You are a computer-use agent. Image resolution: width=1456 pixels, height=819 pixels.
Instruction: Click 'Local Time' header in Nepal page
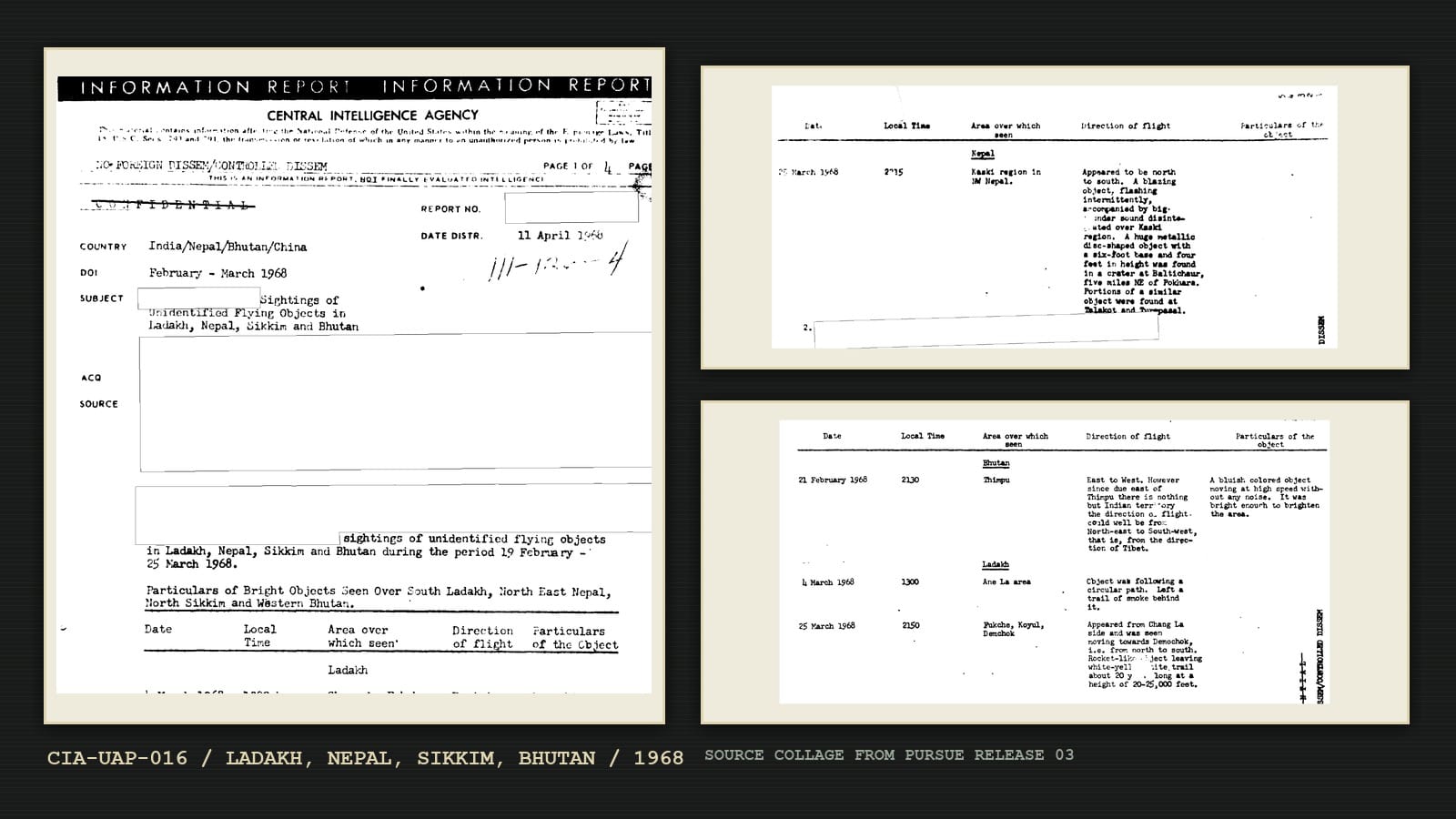906,126
